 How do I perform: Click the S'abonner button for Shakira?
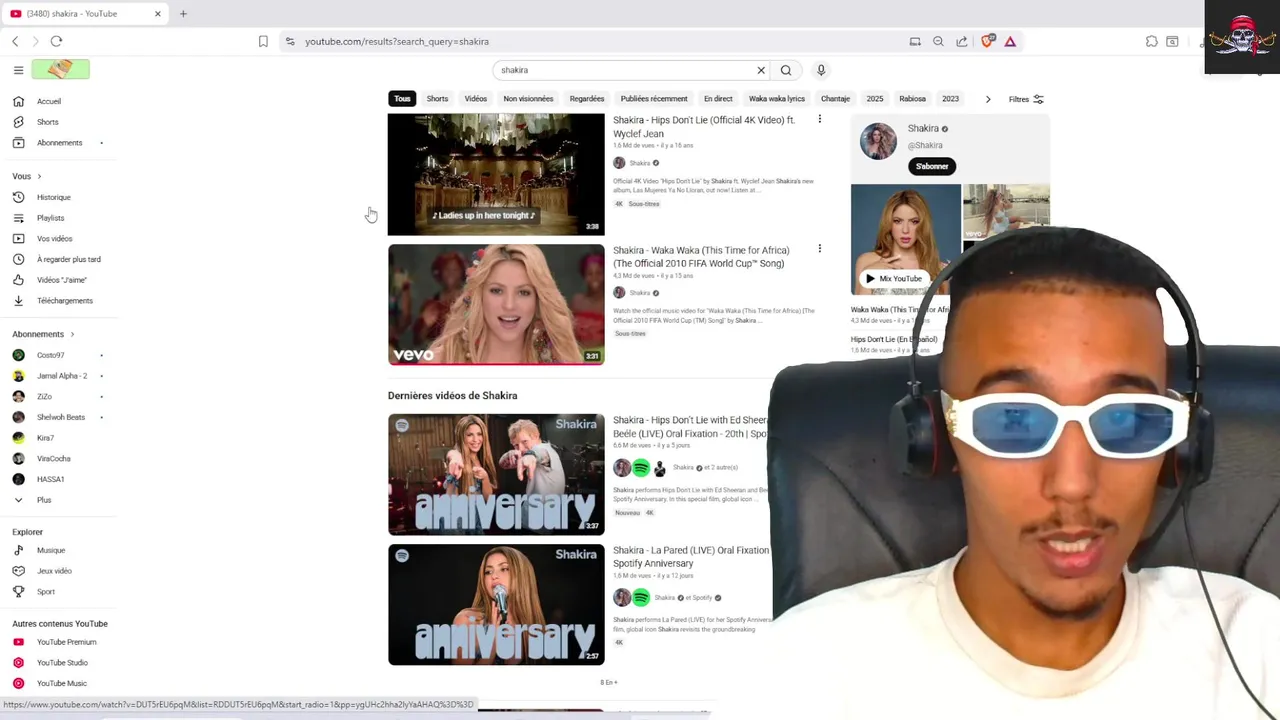pyautogui.click(x=932, y=166)
